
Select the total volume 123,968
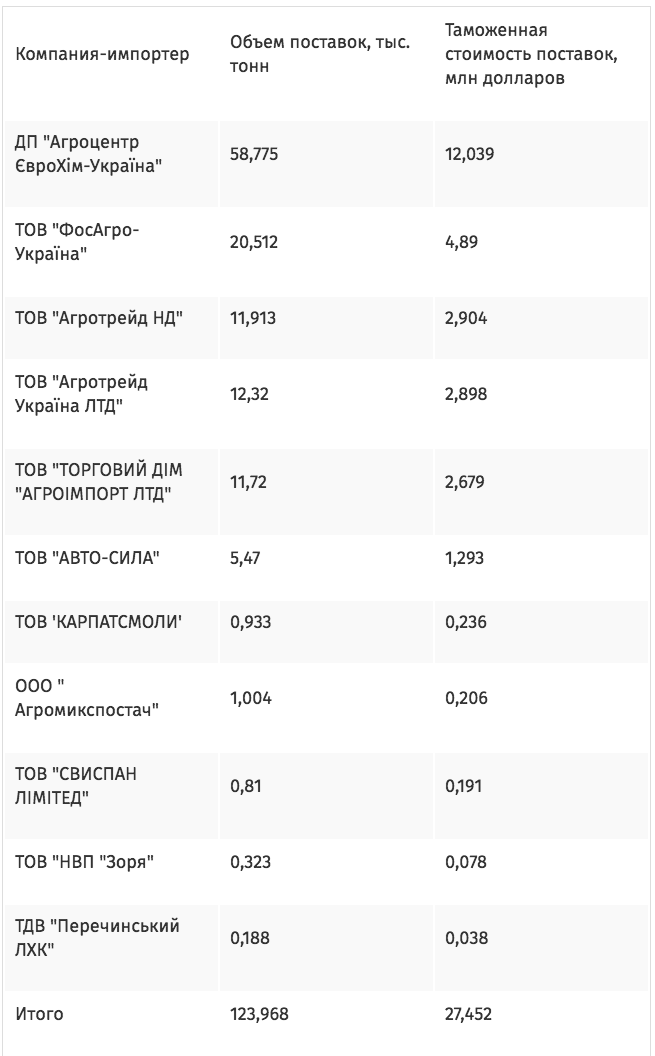(259, 1014)
